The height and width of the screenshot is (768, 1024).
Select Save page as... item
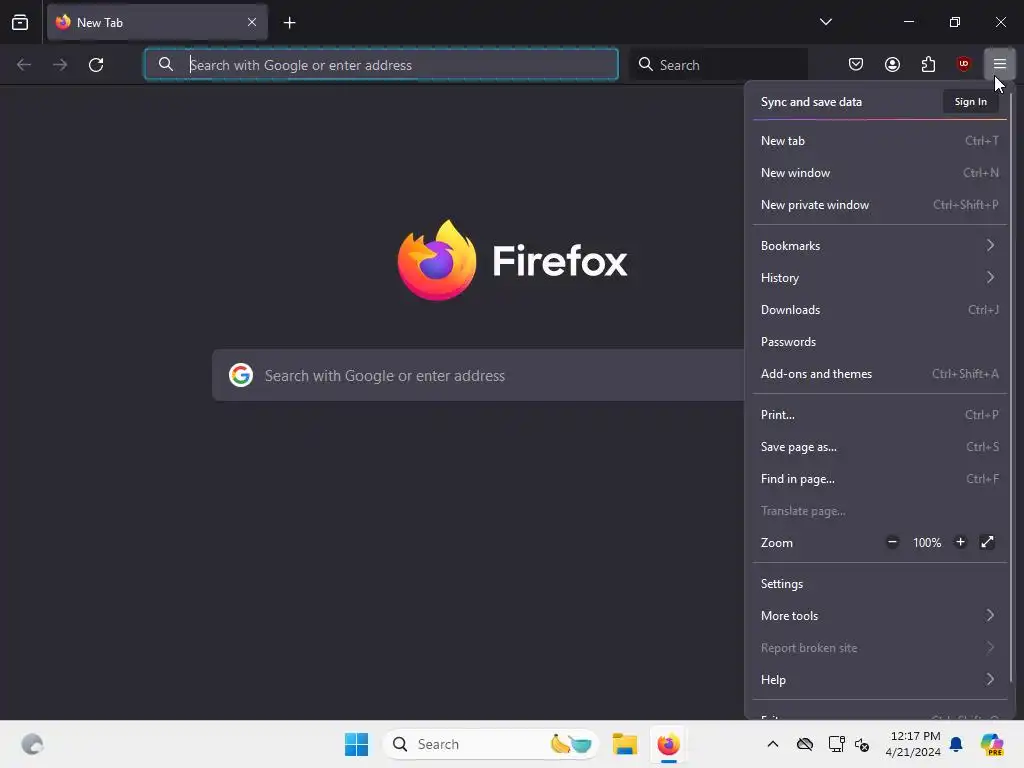880,447
